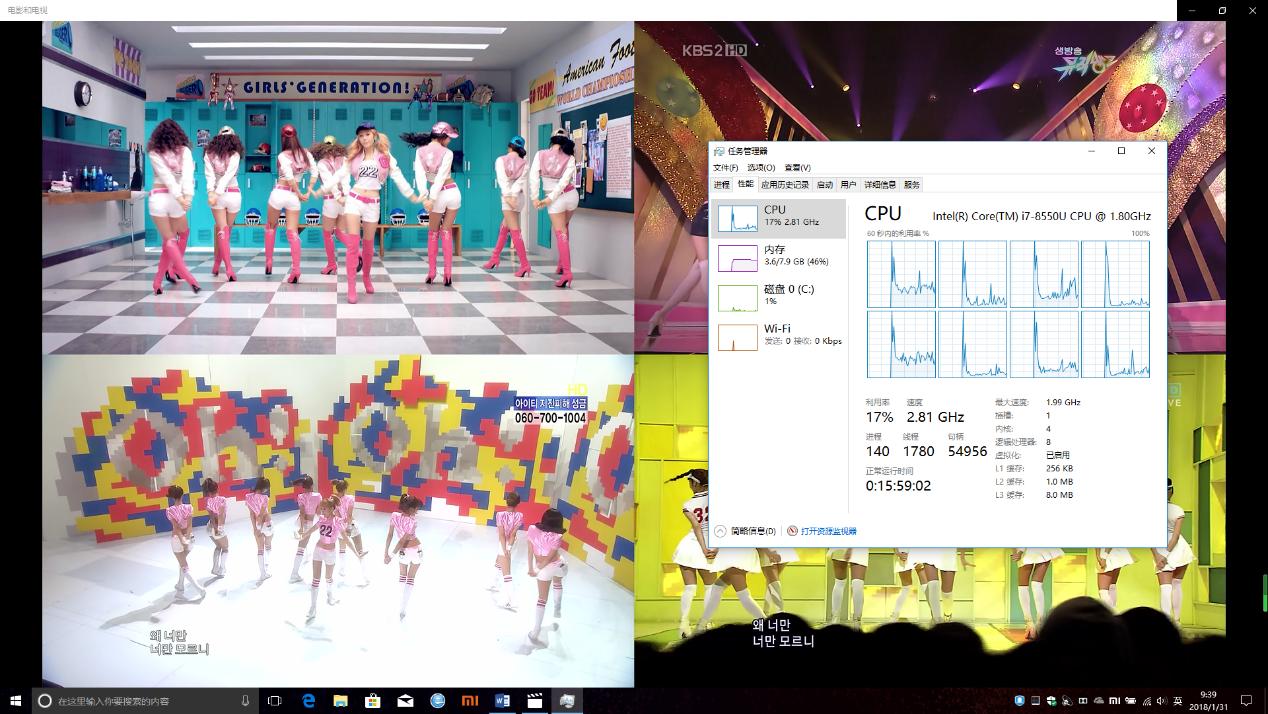This screenshot has width=1268, height=714.
Task: Open the 查看(V) menu in Task Manager
Action: coord(797,168)
